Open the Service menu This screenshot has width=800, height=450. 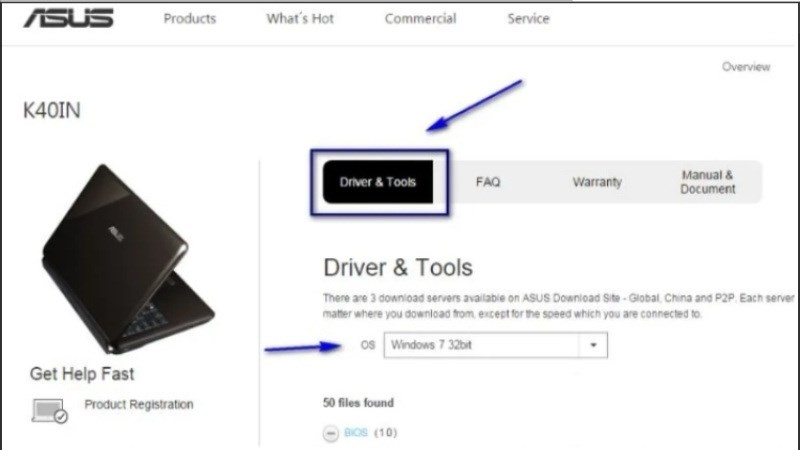pyautogui.click(x=529, y=19)
